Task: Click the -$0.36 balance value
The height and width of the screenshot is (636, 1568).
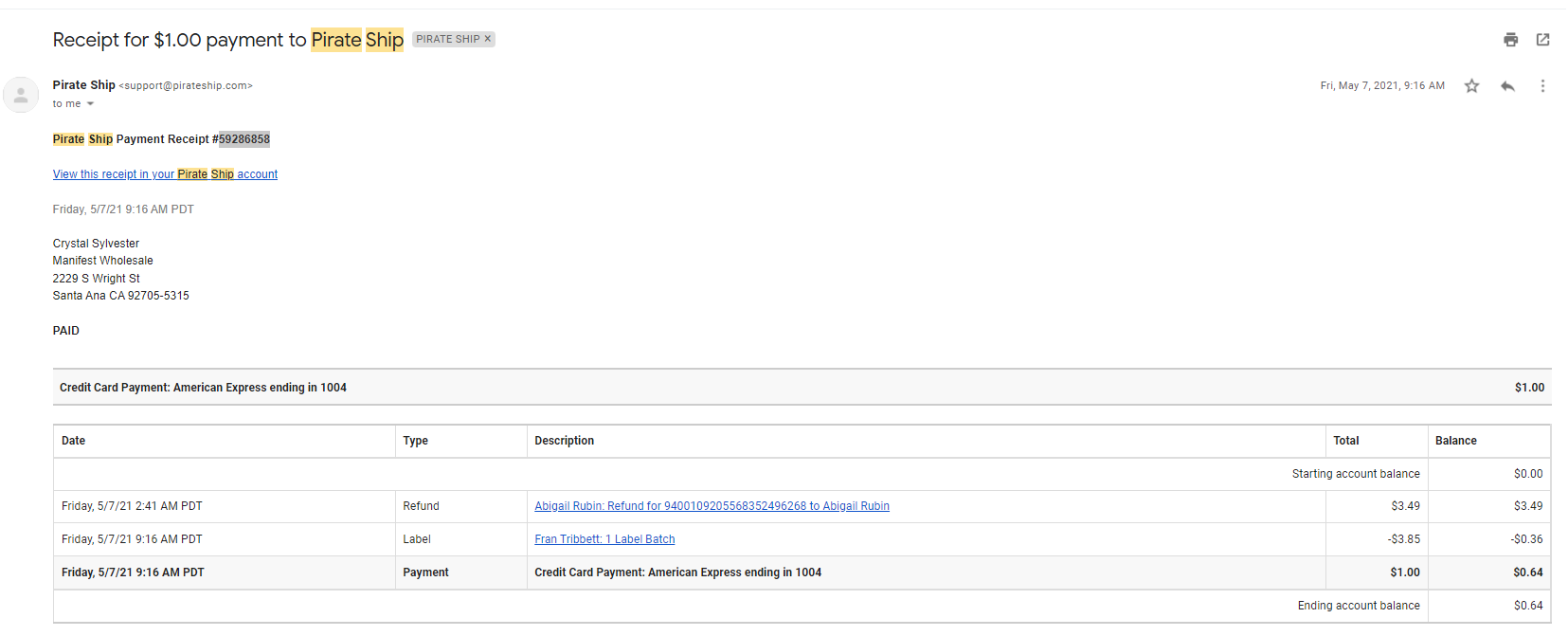Action: point(1526,539)
